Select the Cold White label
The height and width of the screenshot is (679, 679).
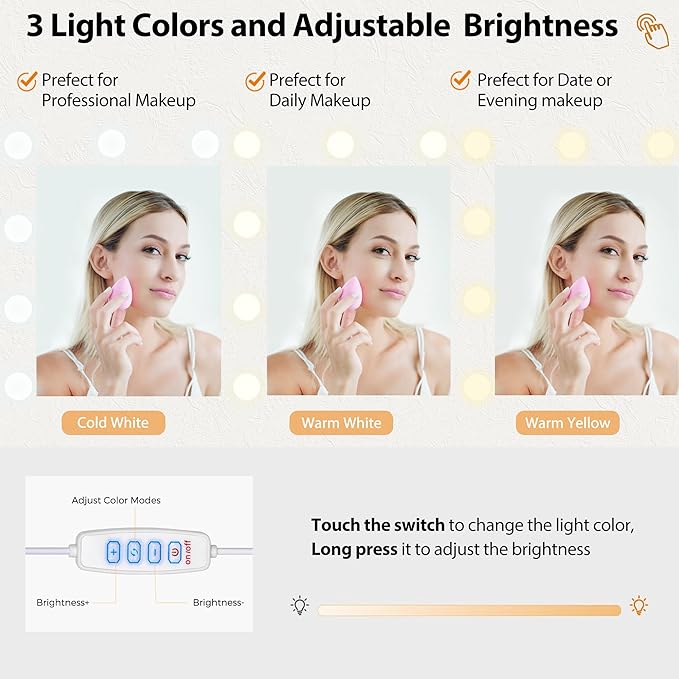(x=113, y=423)
